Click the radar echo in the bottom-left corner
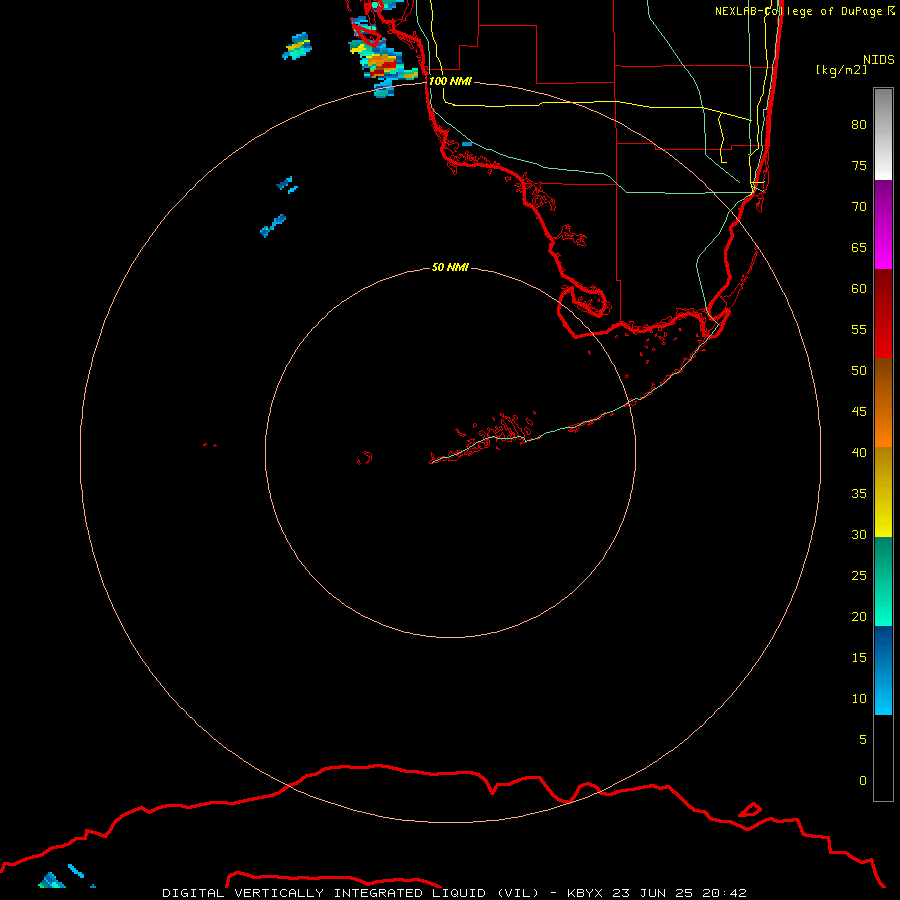Viewport: 900px width, 900px height. coord(52,880)
